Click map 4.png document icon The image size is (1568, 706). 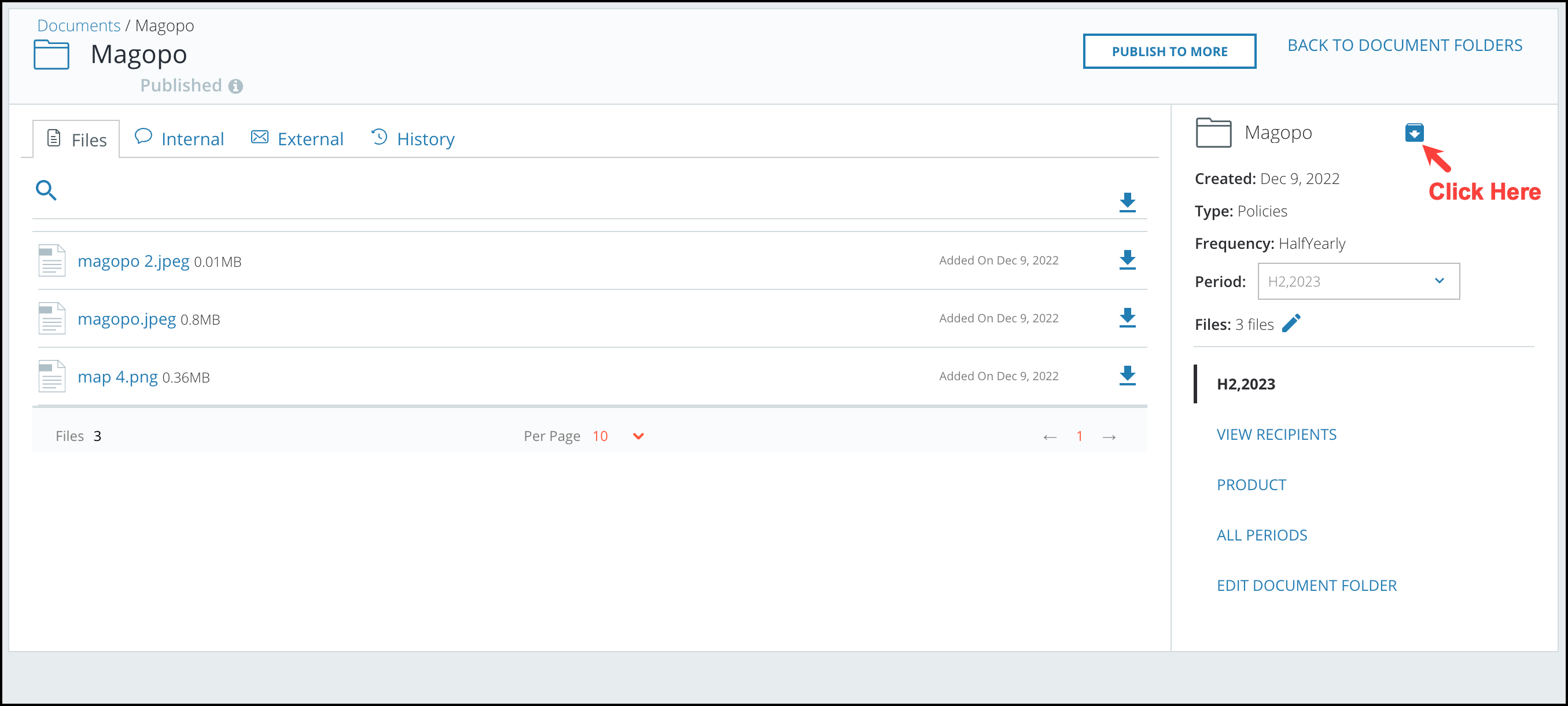click(x=51, y=376)
